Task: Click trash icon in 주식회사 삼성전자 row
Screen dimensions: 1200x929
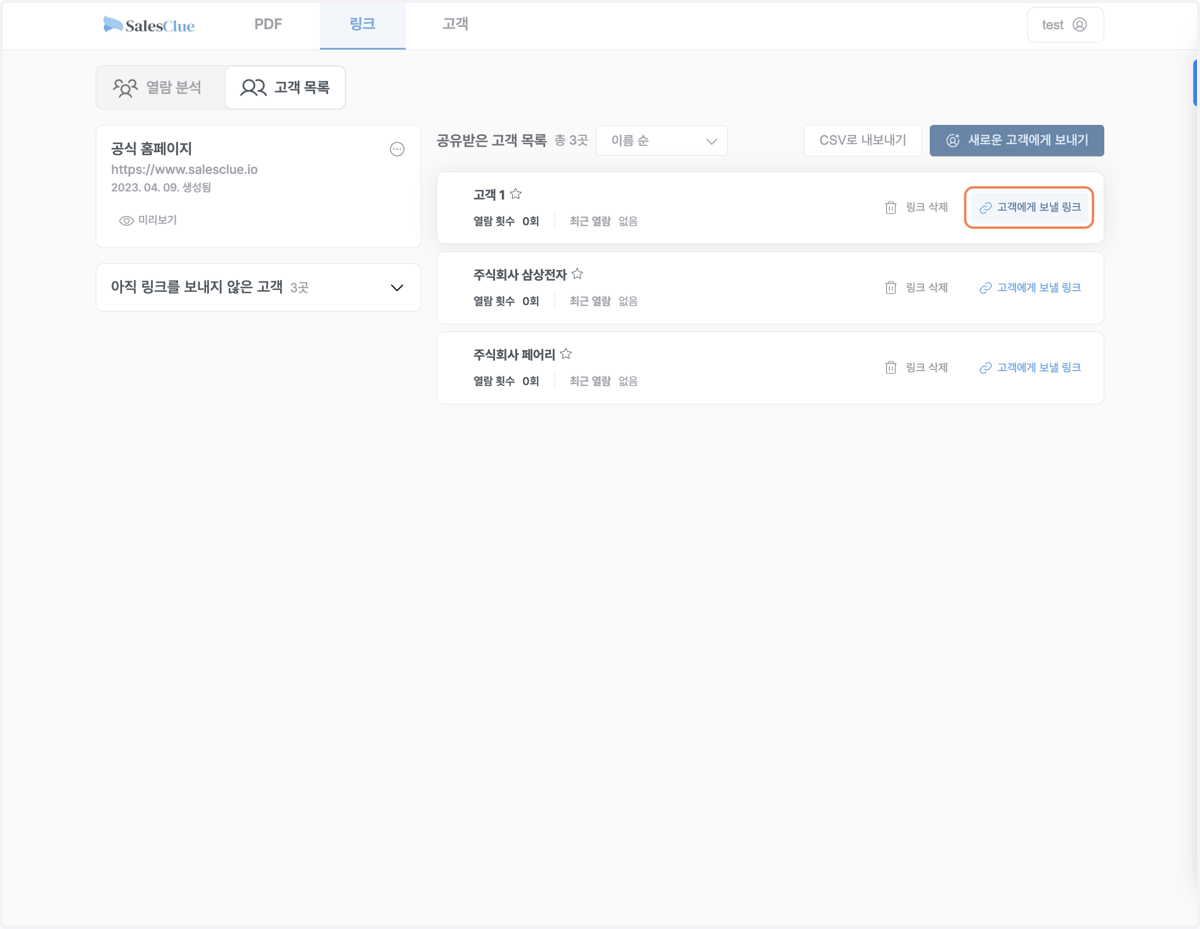Action: tap(891, 287)
